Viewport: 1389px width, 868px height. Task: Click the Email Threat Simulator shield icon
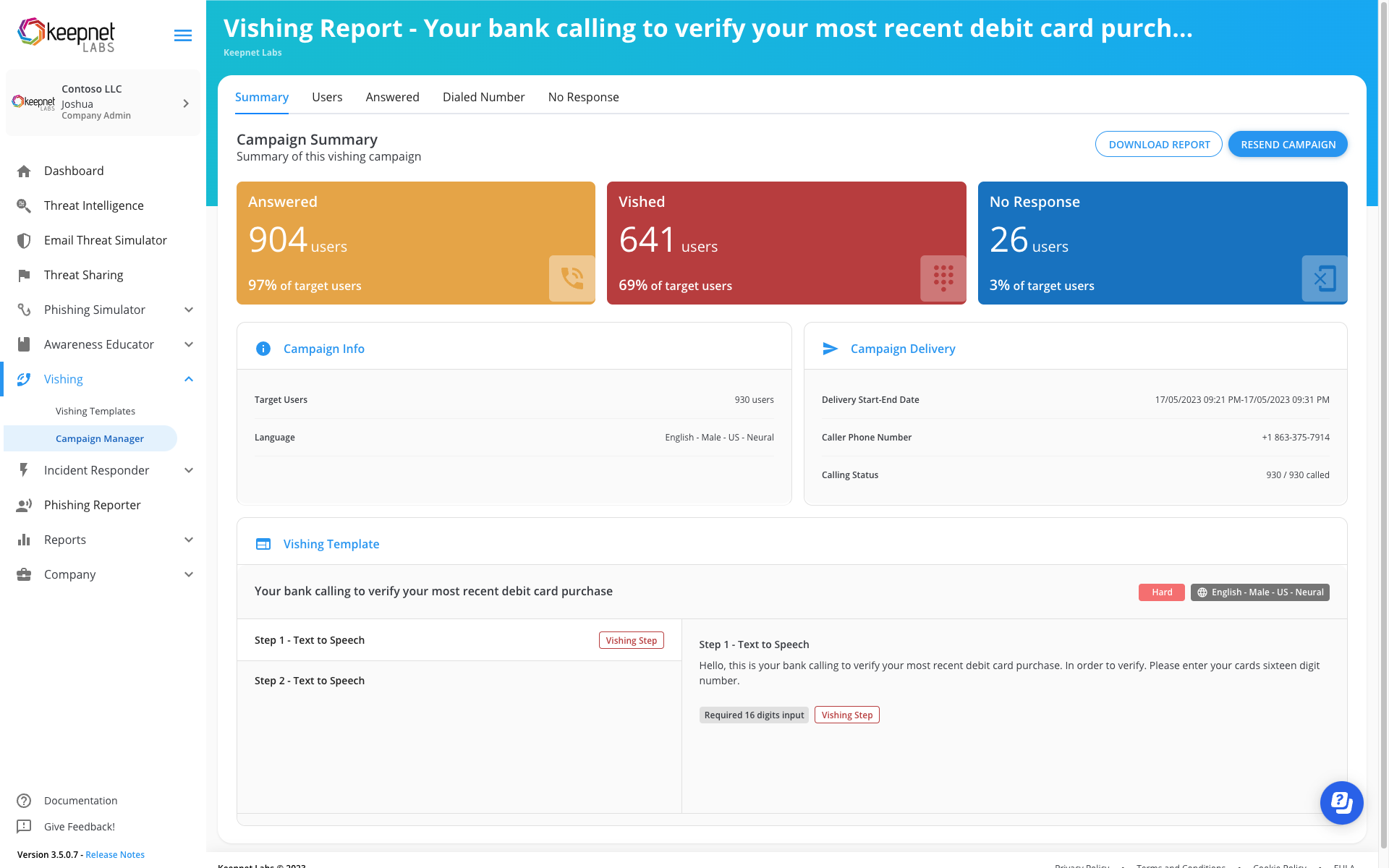coord(24,240)
